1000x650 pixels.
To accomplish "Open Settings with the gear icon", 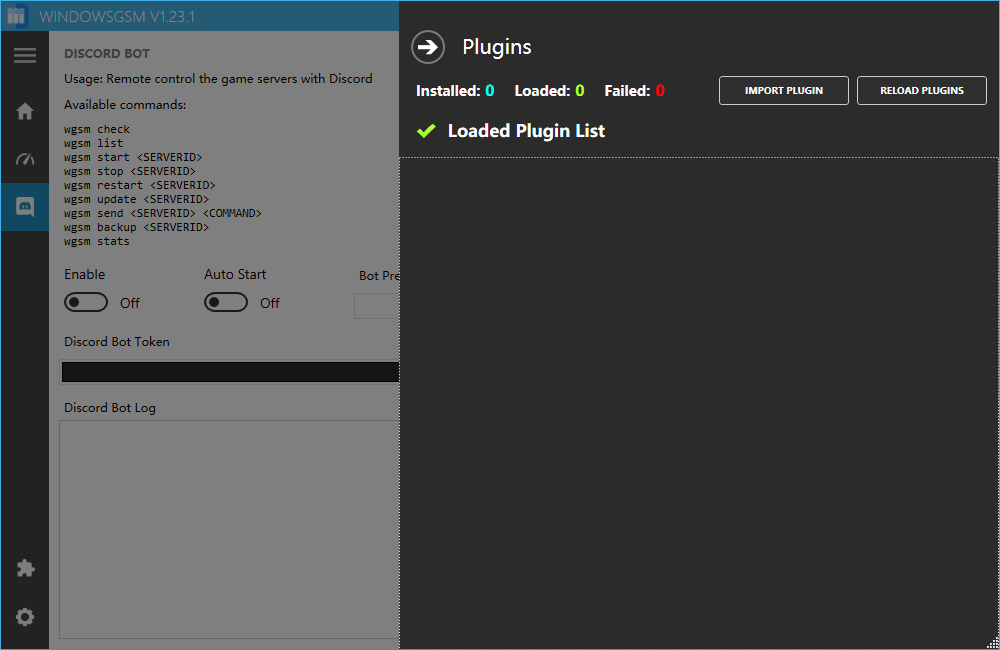I will (x=25, y=616).
